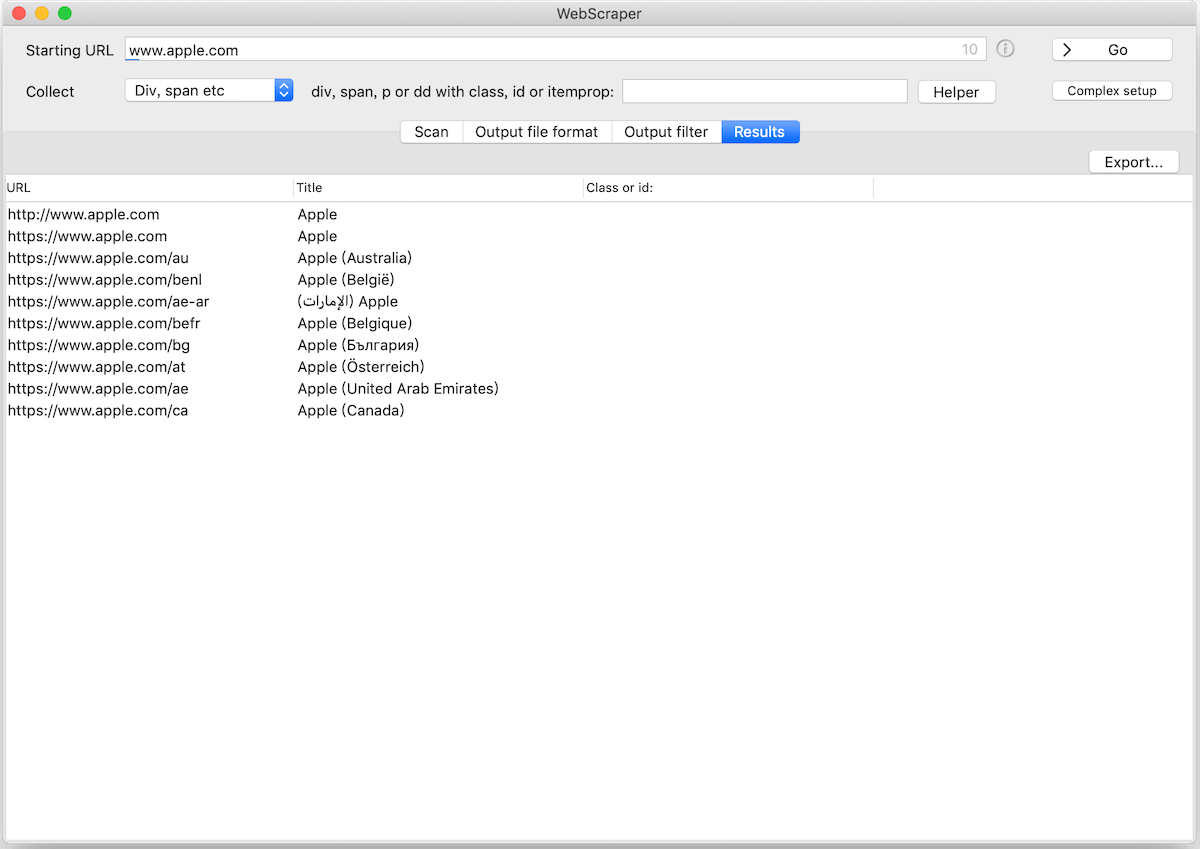Select the https://www.apple.com/bg row
The height and width of the screenshot is (849, 1200).
pyautogui.click(x=600, y=345)
